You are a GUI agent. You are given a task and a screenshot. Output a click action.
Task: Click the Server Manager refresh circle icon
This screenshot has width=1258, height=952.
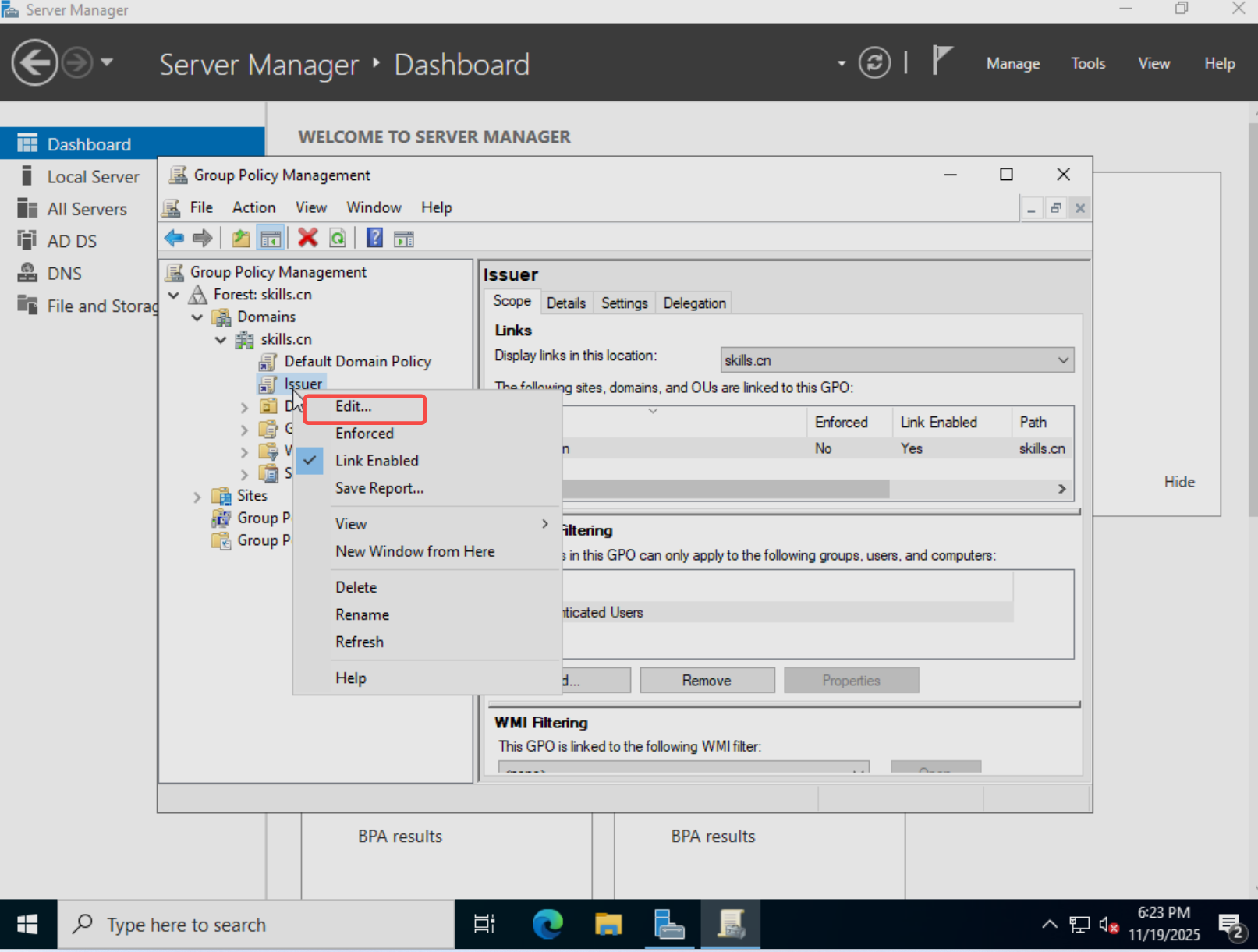coord(874,63)
